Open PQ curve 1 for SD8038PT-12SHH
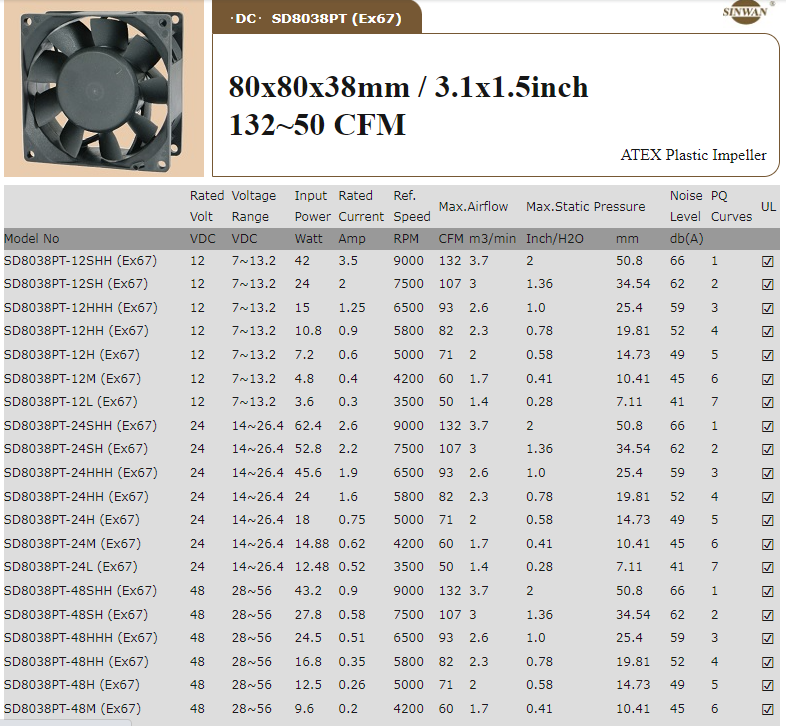 click(714, 261)
